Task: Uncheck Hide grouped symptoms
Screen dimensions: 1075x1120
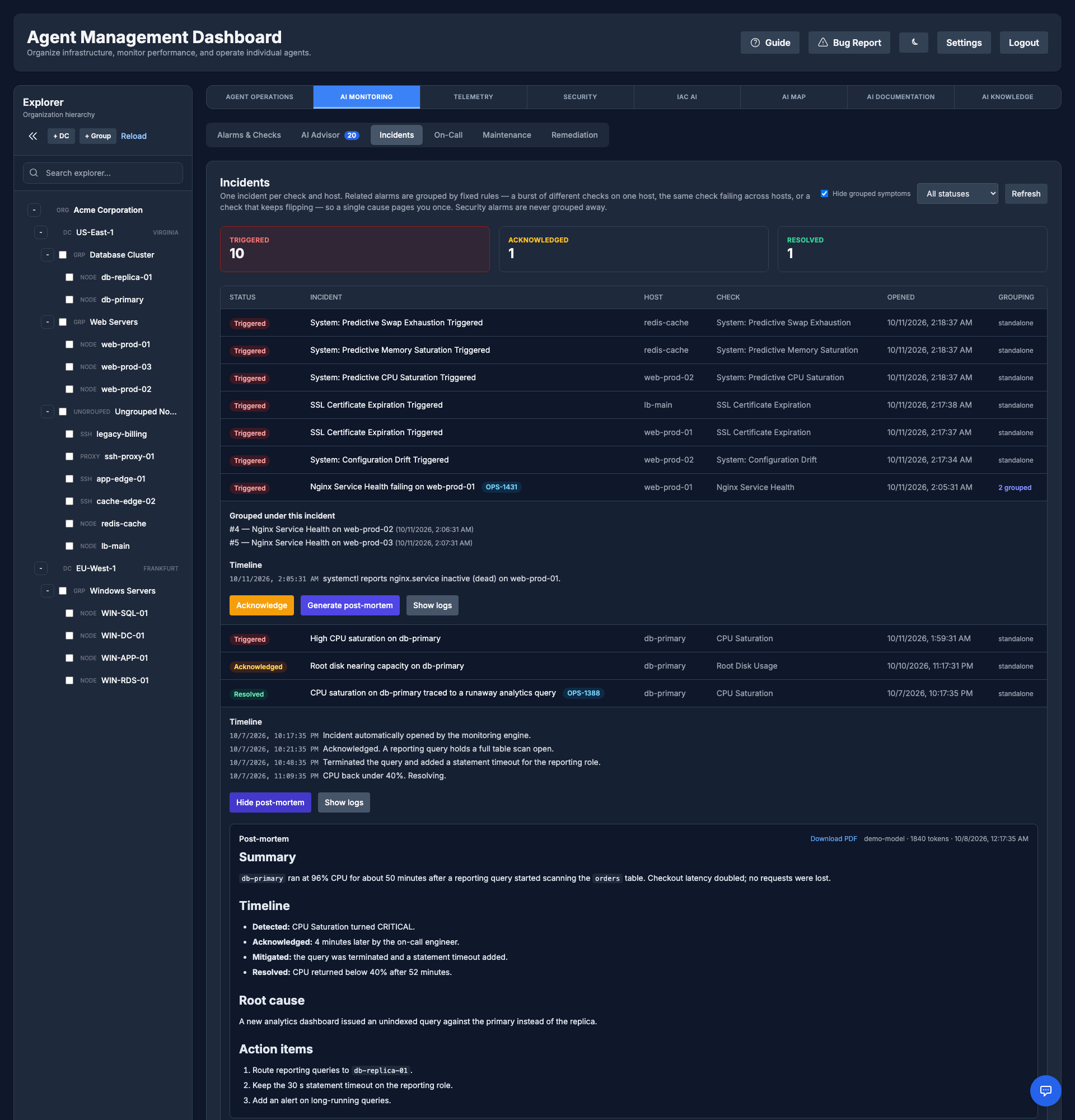Action: pyautogui.click(x=824, y=193)
